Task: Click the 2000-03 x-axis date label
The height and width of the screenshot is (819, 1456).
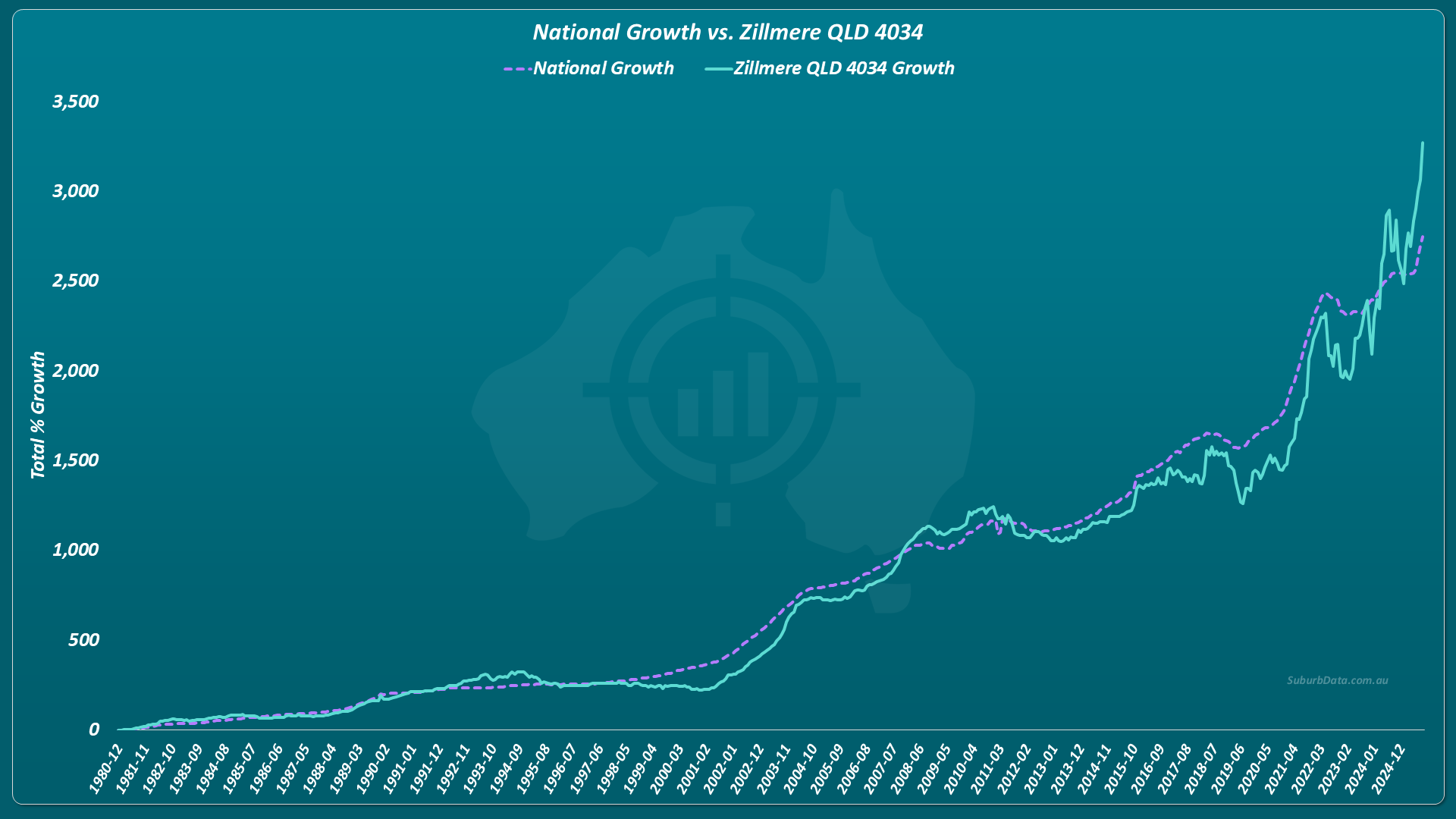Action: (x=666, y=768)
